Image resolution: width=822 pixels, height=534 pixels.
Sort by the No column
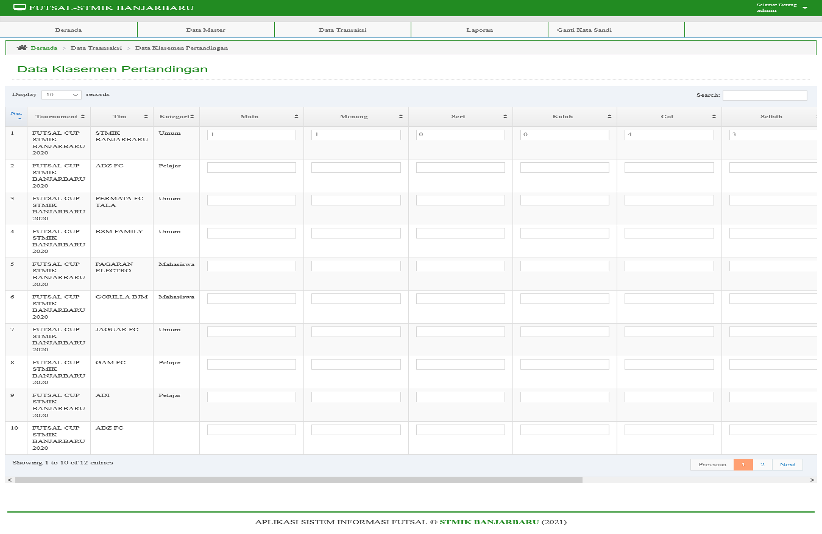[x=16, y=116]
